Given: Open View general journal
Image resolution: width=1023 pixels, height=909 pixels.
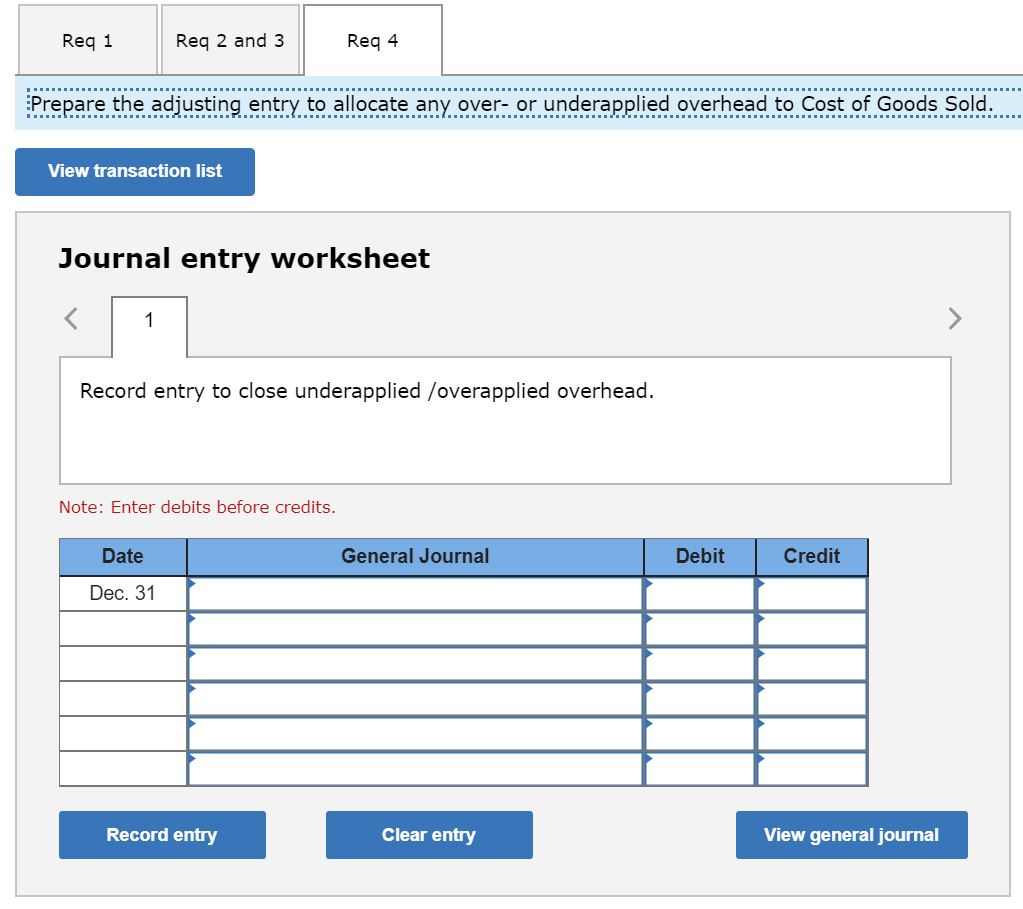Looking at the screenshot, I should click(851, 835).
